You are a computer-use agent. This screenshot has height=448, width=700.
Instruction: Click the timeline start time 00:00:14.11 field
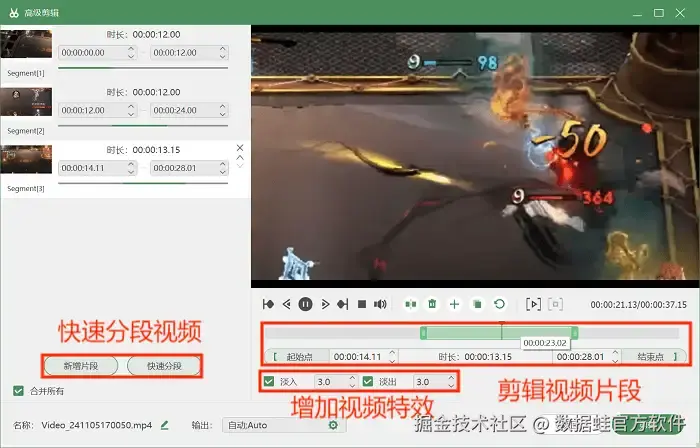click(363, 357)
